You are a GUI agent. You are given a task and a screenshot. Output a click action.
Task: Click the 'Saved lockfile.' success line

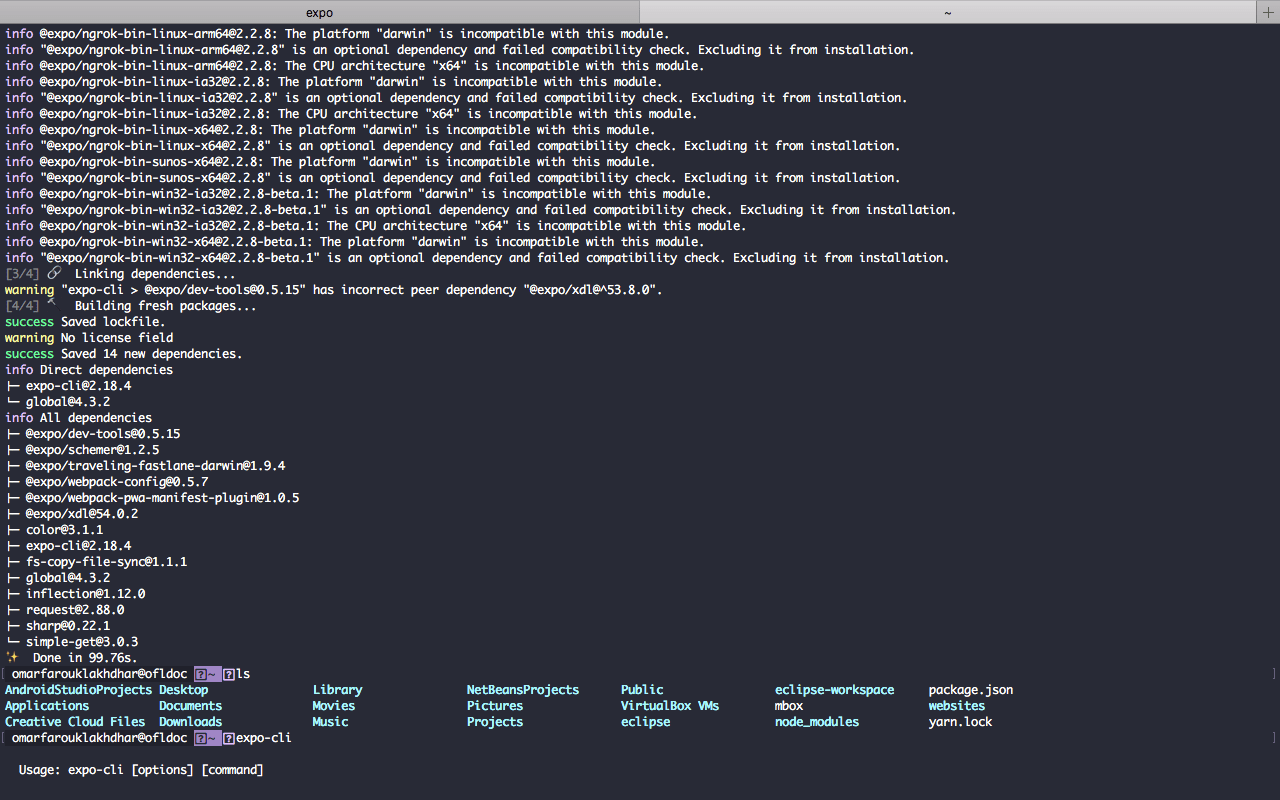(x=86, y=322)
